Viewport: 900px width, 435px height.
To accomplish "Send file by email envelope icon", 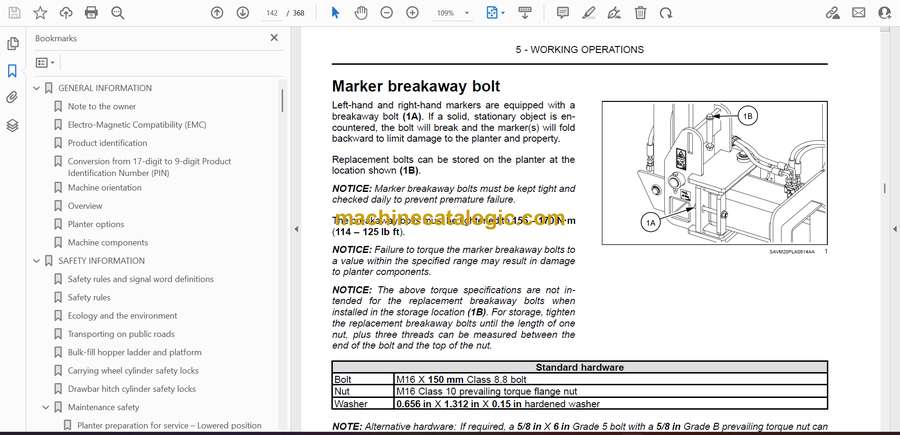I will [x=859, y=13].
